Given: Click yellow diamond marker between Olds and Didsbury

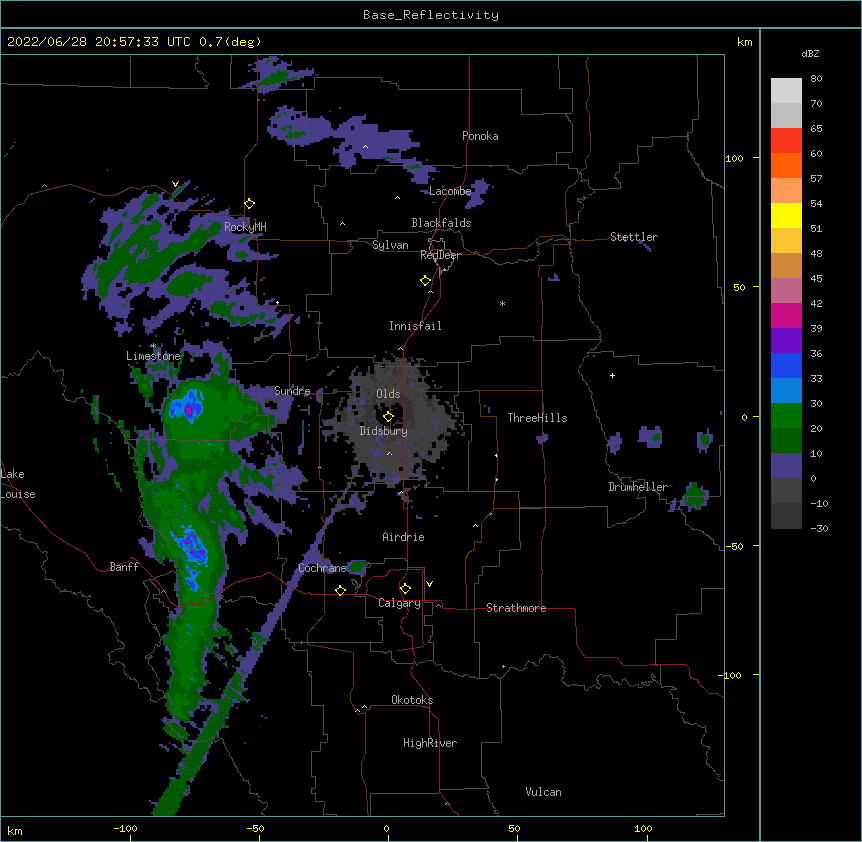Looking at the screenshot, I should click(388, 417).
